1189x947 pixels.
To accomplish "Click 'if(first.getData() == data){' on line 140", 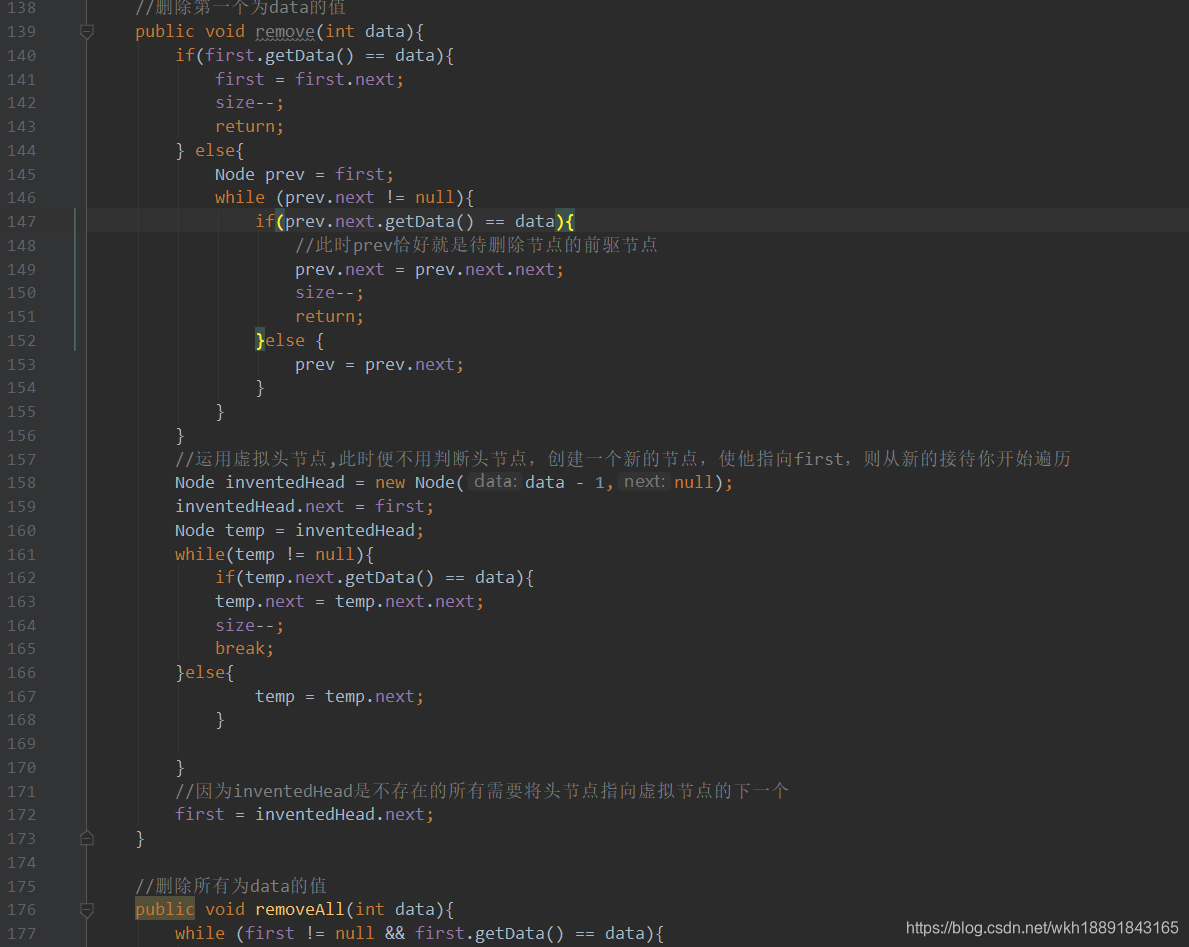I will tap(315, 56).
